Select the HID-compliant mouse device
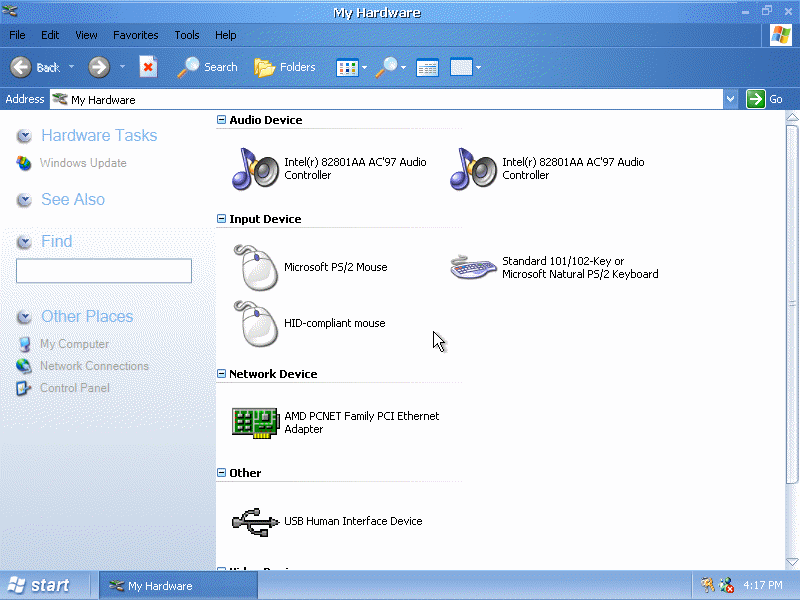The height and width of the screenshot is (600, 800). coord(309,323)
